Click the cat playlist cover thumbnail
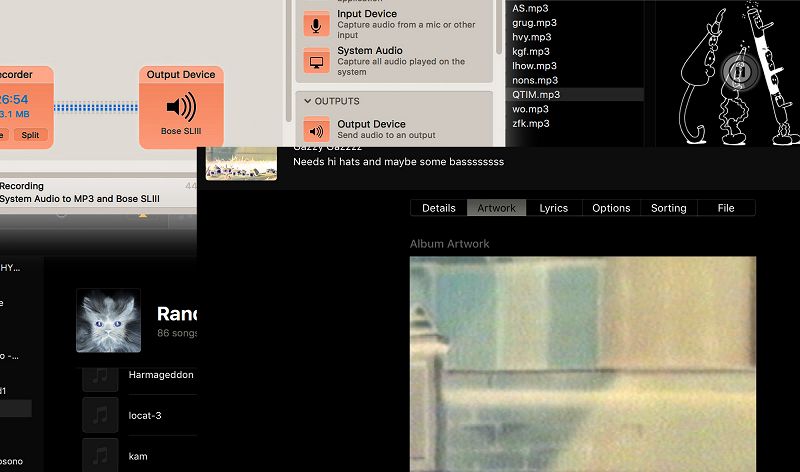 (108, 321)
